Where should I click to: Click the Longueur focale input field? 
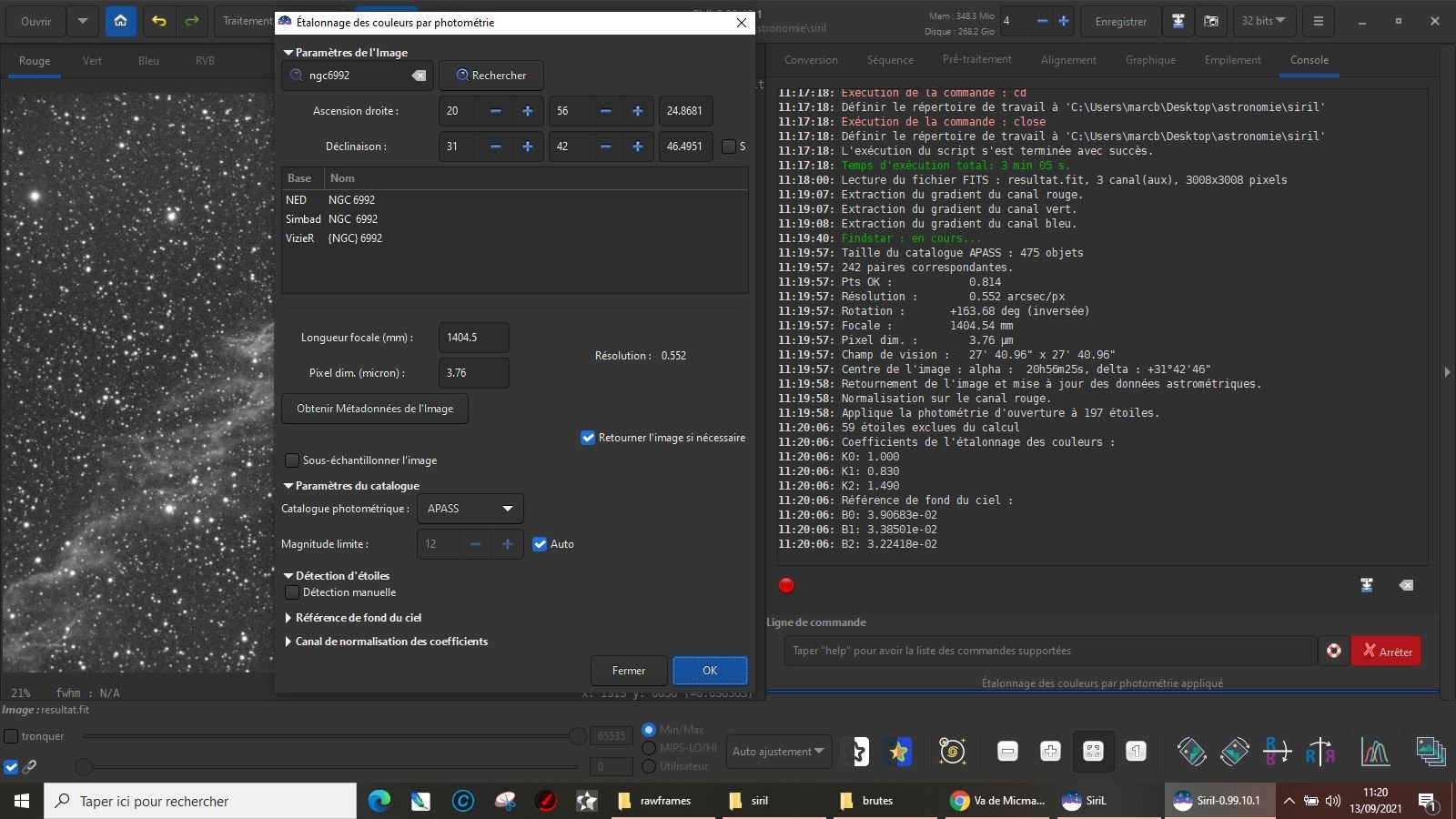click(473, 338)
